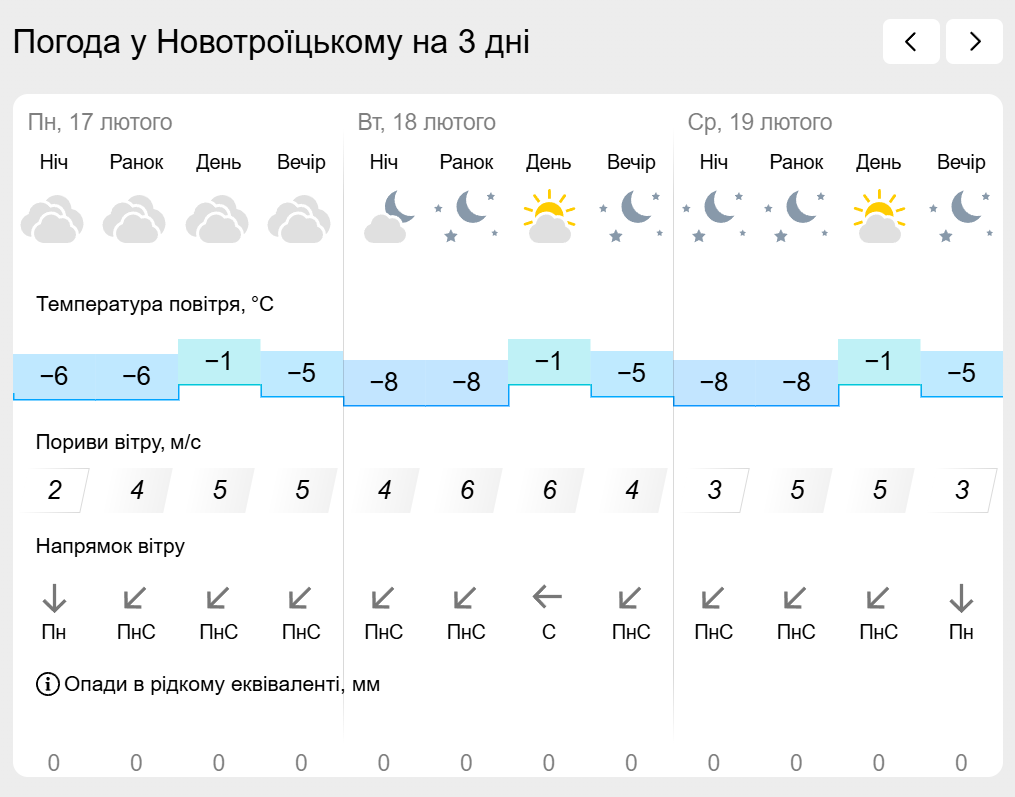Screen dimensions: 1015x797
Task: Click Tuesday daytime west-pointing wind arrow
Action: click(x=548, y=597)
